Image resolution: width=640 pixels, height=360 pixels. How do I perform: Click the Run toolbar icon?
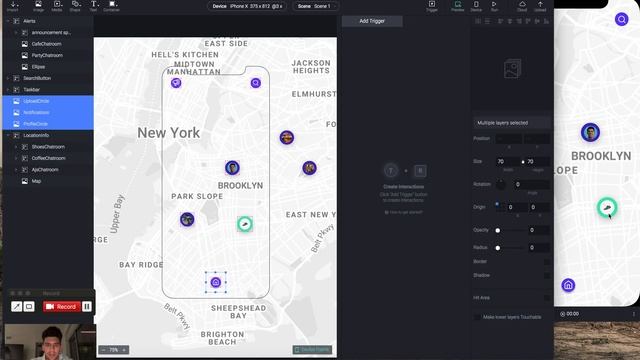click(x=494, y=6)
